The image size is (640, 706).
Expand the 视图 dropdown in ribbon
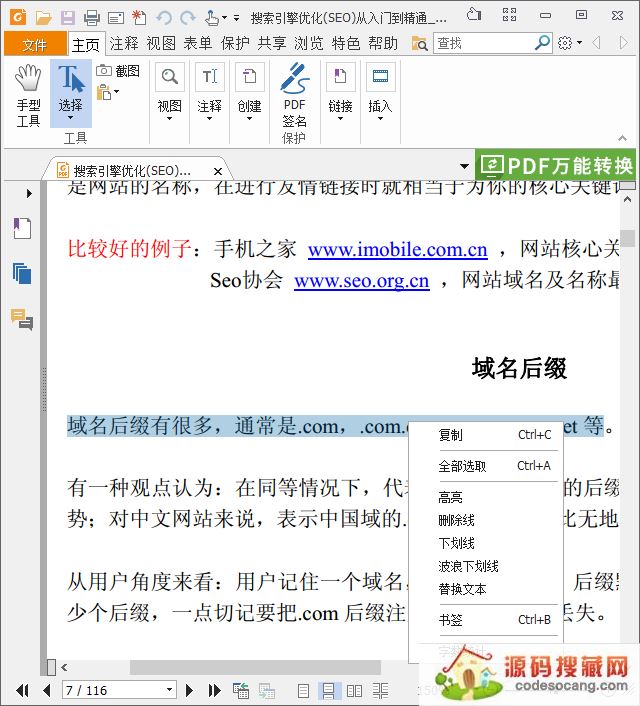pos(169,119)
